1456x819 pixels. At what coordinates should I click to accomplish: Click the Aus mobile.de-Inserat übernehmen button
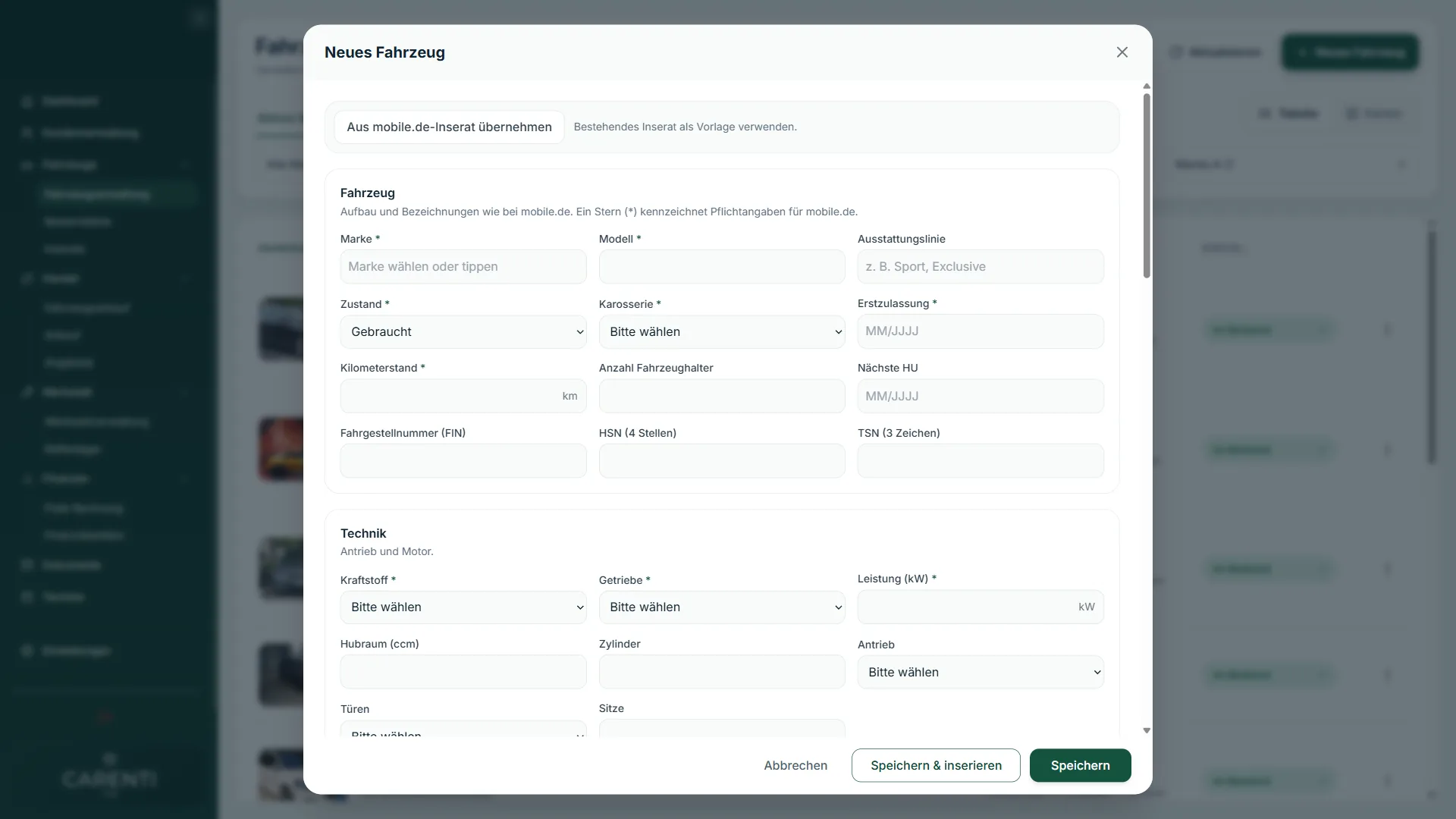point(449,127)
